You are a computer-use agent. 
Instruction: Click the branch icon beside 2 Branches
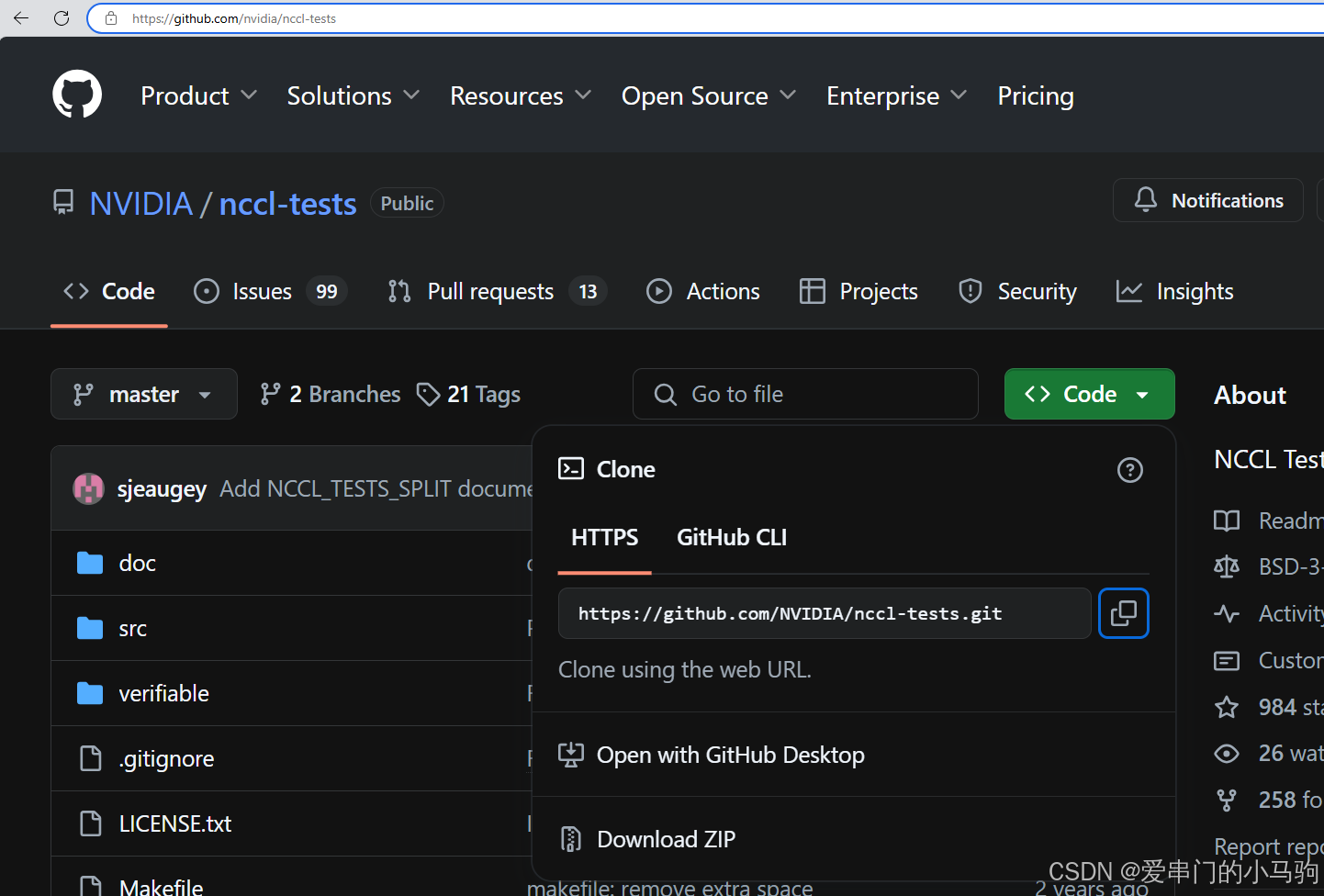pyautogui.click(x=270, y=394)
